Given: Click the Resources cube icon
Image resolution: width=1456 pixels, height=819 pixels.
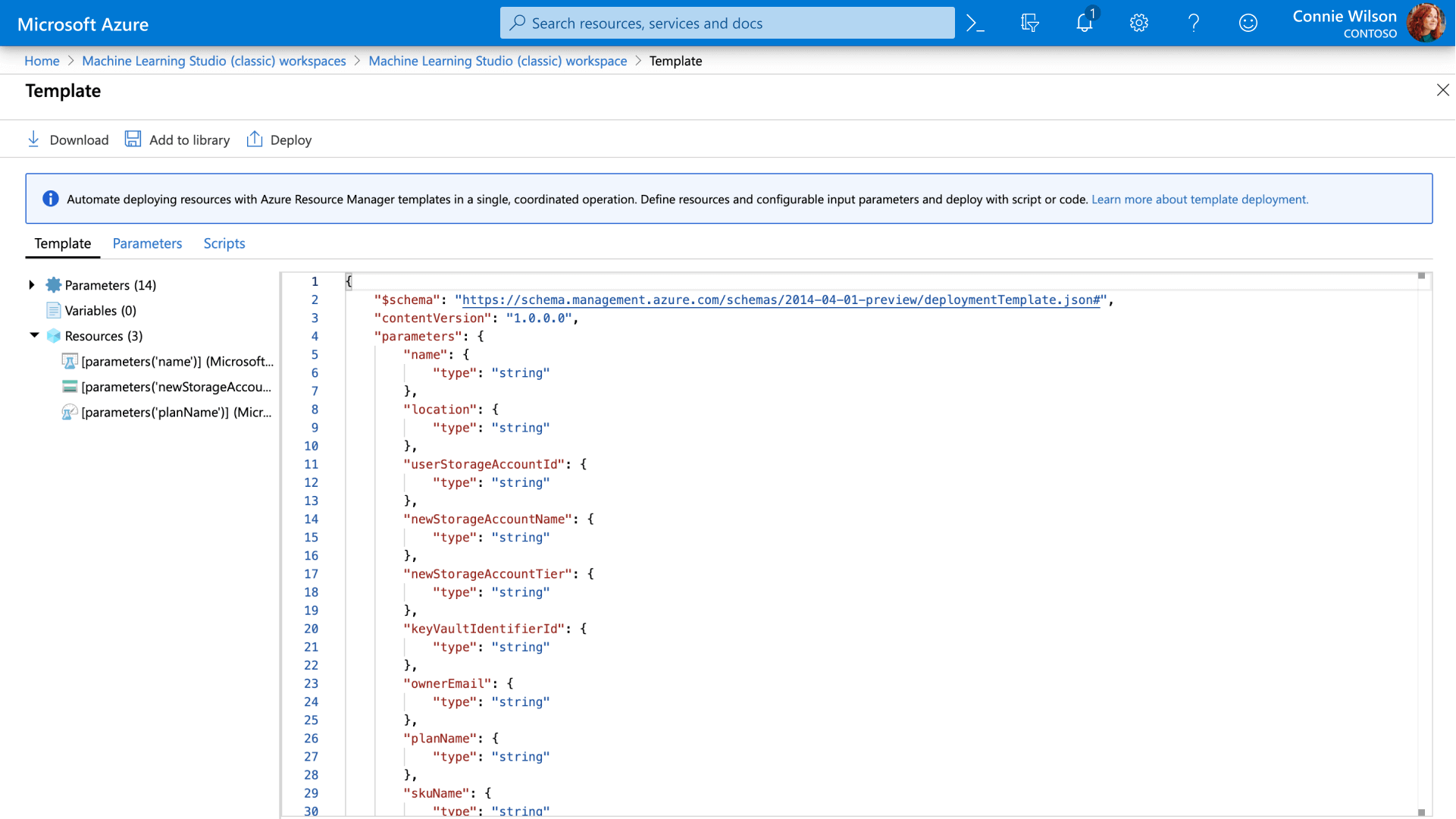Looking at the screenshot, I should pyautogui.click(x=54, y=336).
